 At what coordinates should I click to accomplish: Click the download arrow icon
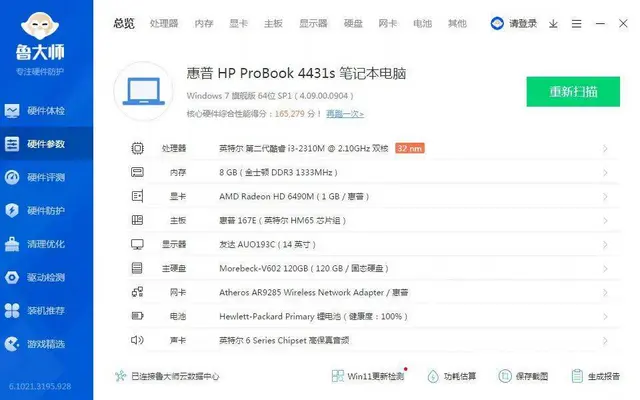coord(553,24)
